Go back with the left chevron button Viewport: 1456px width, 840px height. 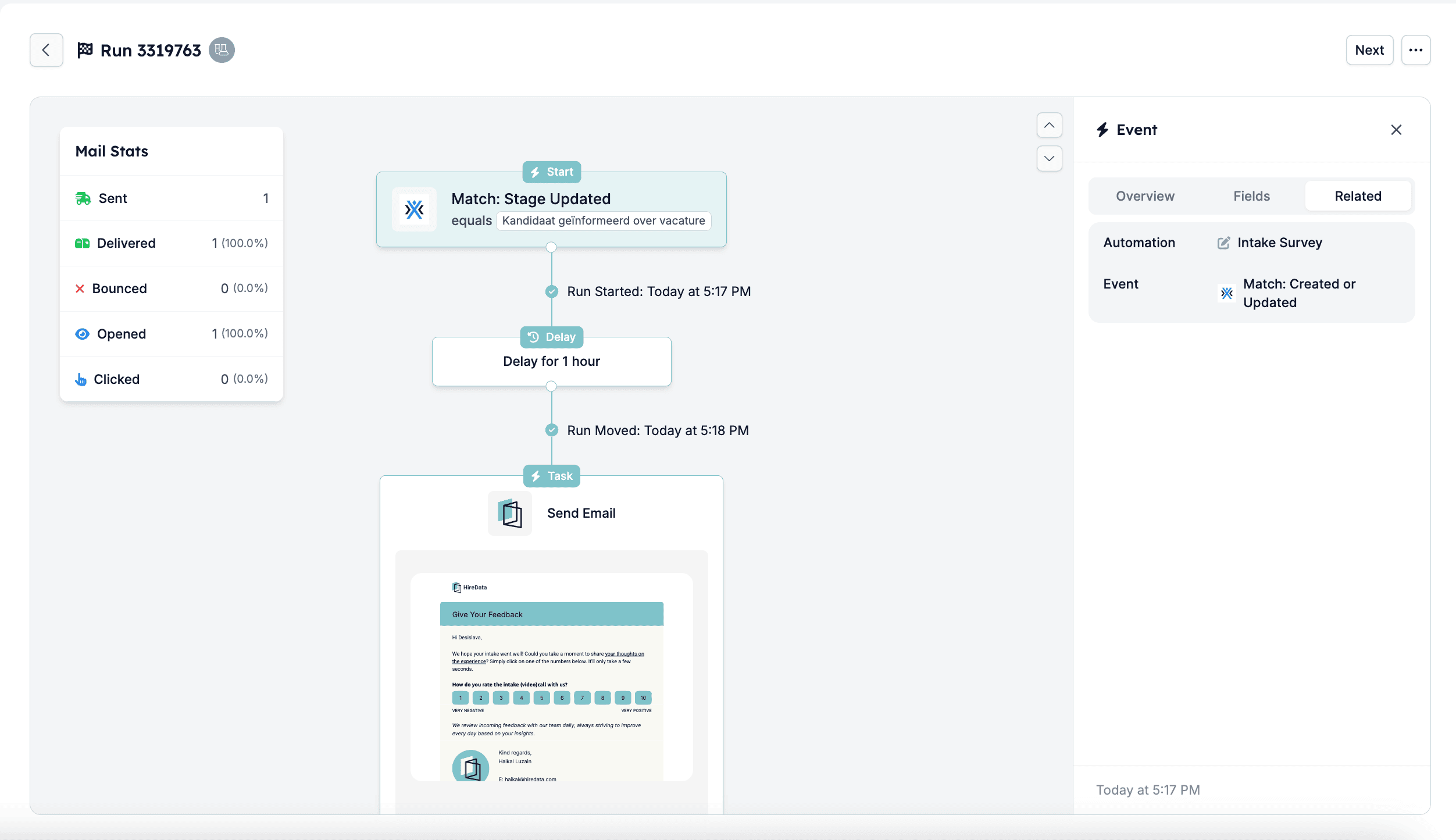pos(47,50)
